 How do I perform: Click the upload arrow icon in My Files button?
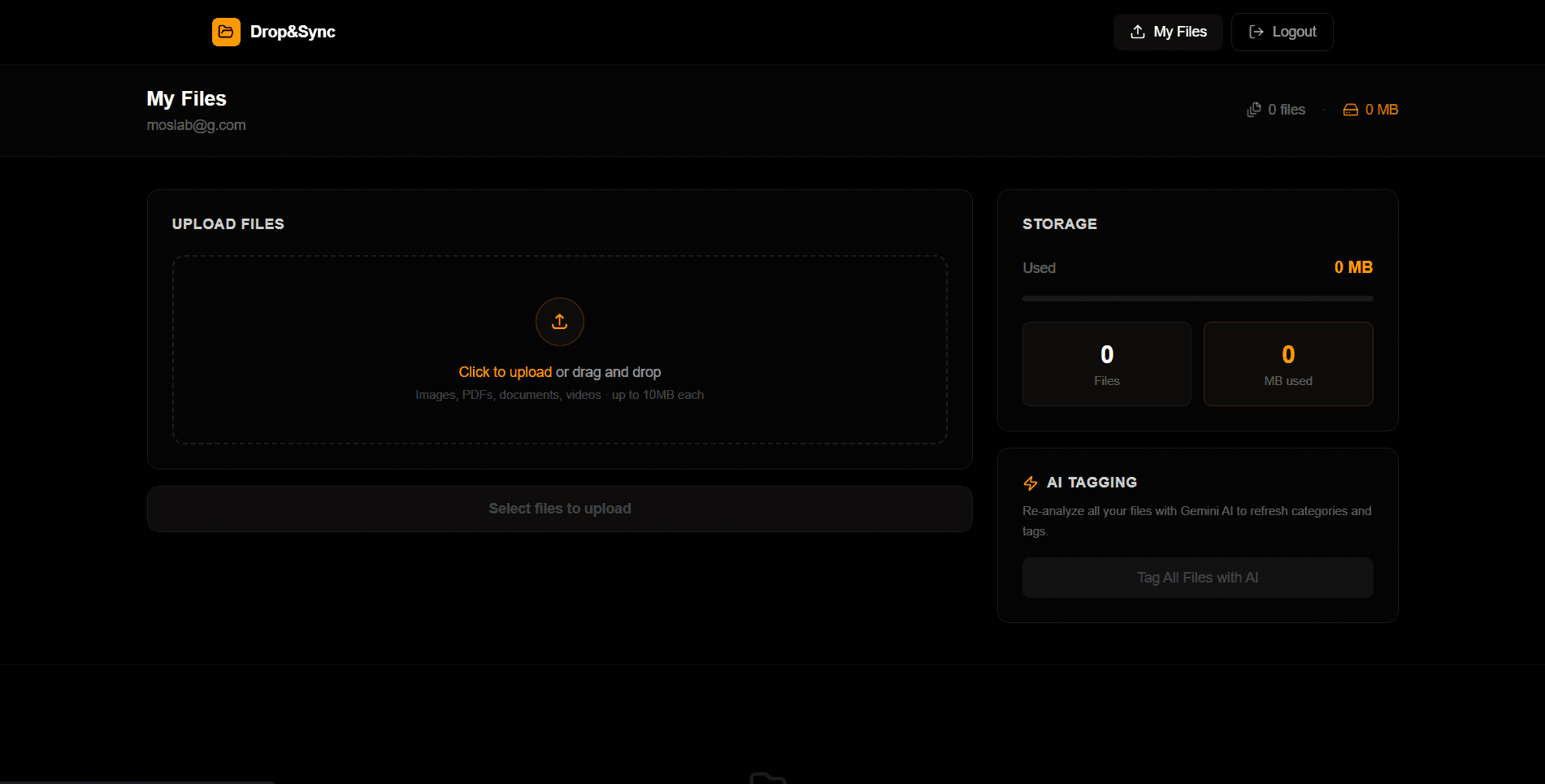pyautogui.click(x=1136, y=32)
